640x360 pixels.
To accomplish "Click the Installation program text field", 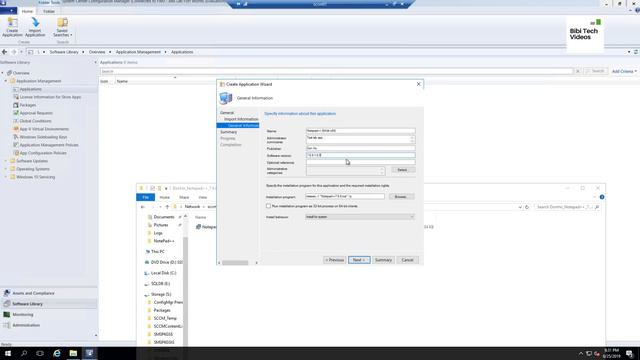I will tap(345, 196).
